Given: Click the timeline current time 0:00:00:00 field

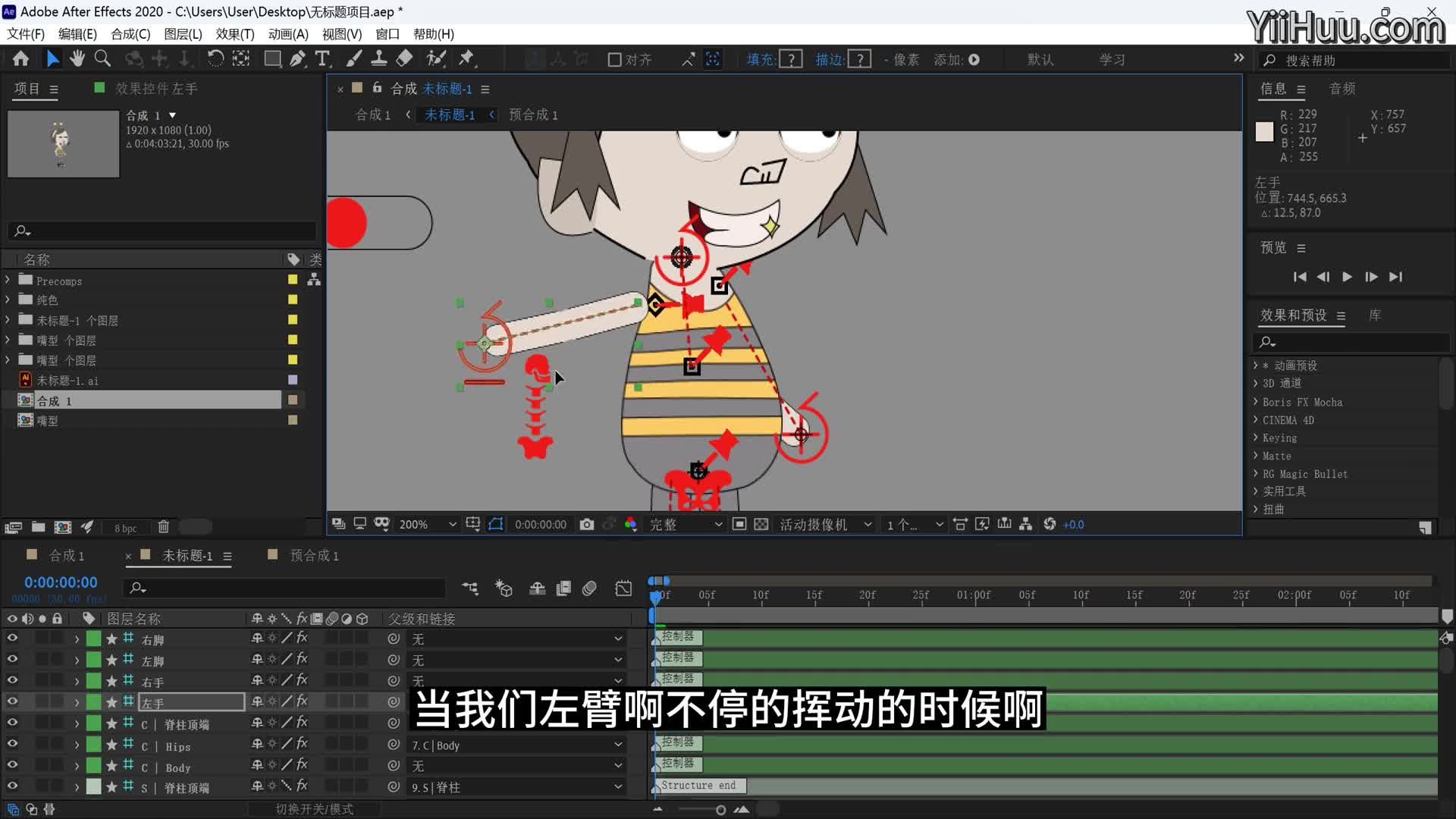Looking at the screenshot, I should (61, 582).
